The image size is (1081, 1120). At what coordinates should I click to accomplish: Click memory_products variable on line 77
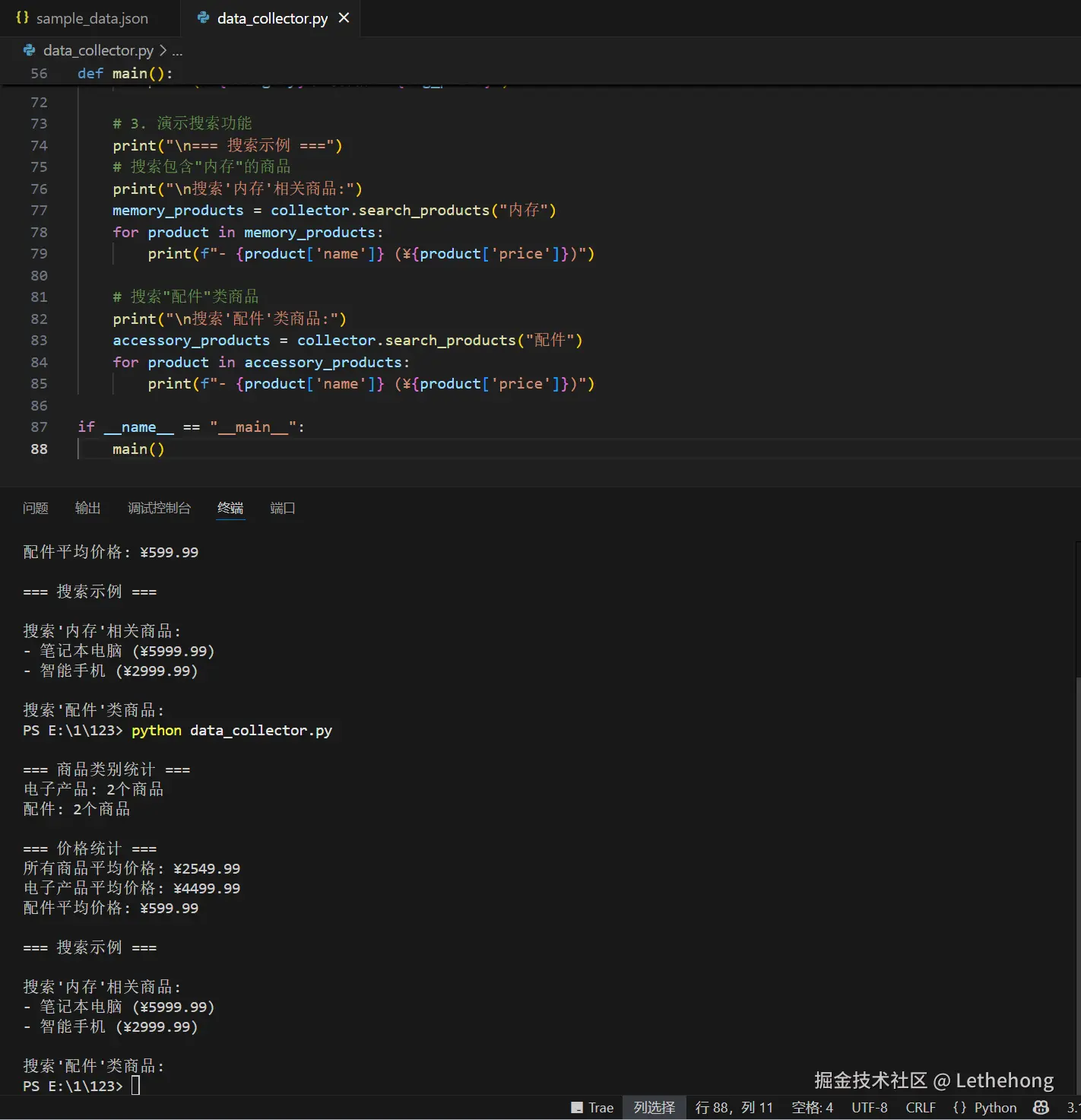178,211
